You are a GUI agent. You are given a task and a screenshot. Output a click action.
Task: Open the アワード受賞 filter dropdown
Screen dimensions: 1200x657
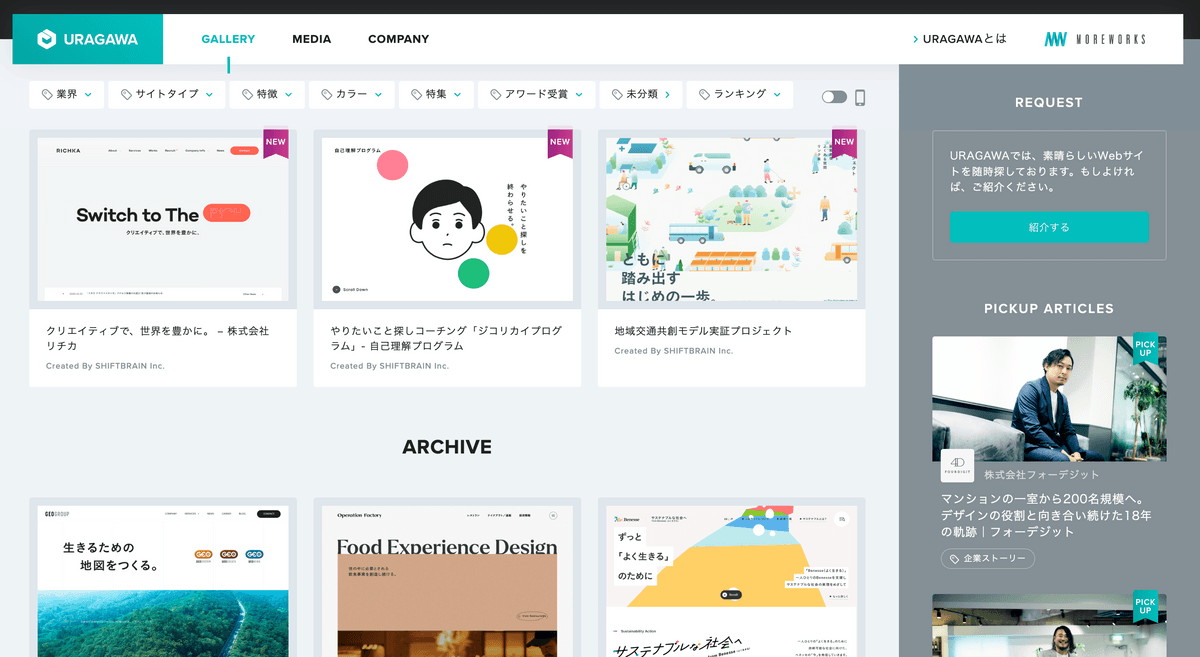(x=535, y=95)
